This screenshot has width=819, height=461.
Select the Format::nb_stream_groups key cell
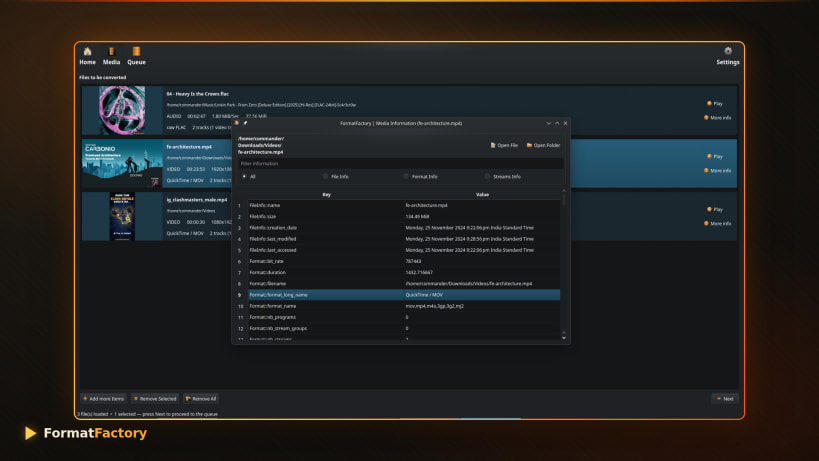tap(326, 328)
